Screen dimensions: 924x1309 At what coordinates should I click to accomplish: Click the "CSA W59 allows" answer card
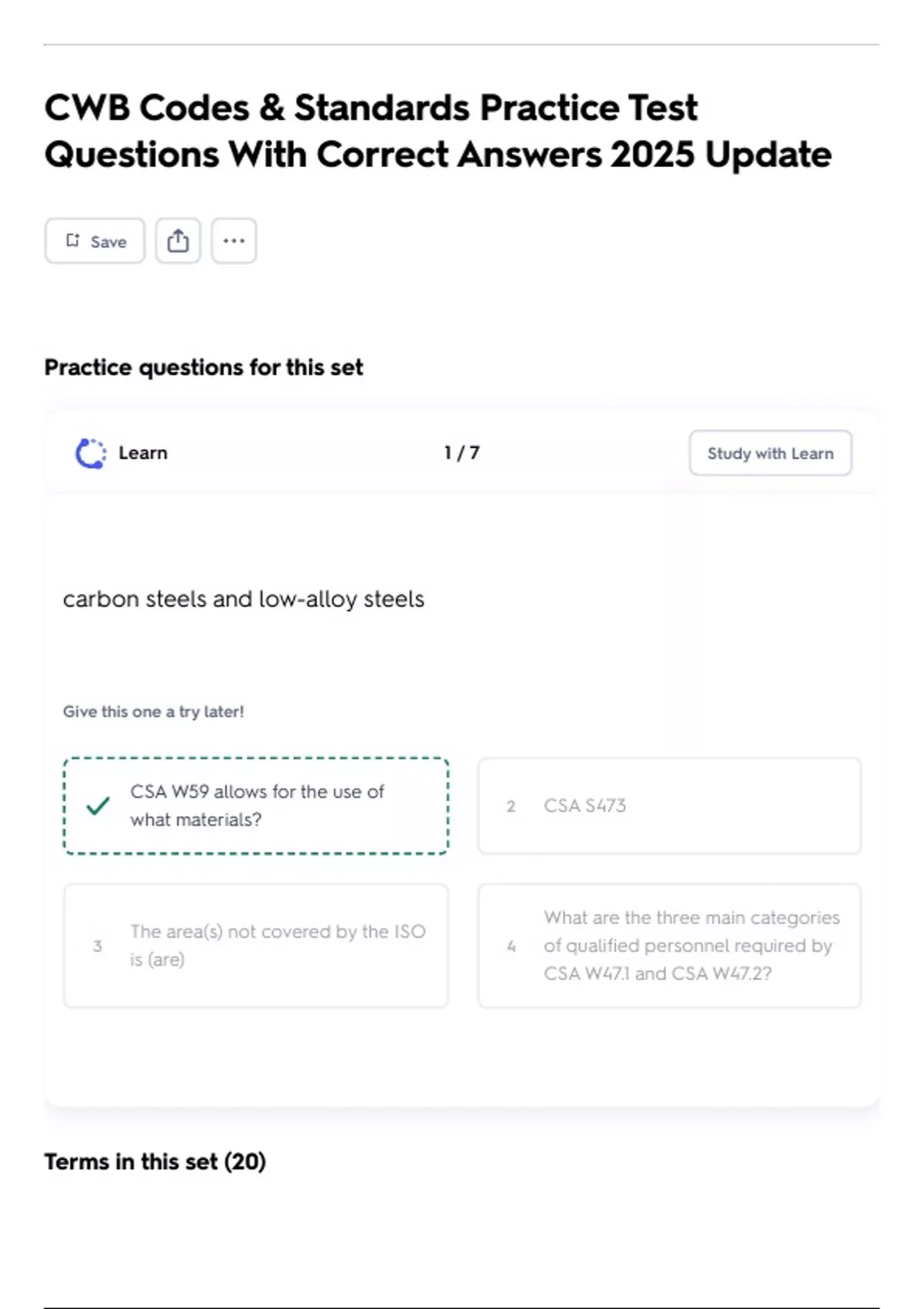[x=256, y=805]
